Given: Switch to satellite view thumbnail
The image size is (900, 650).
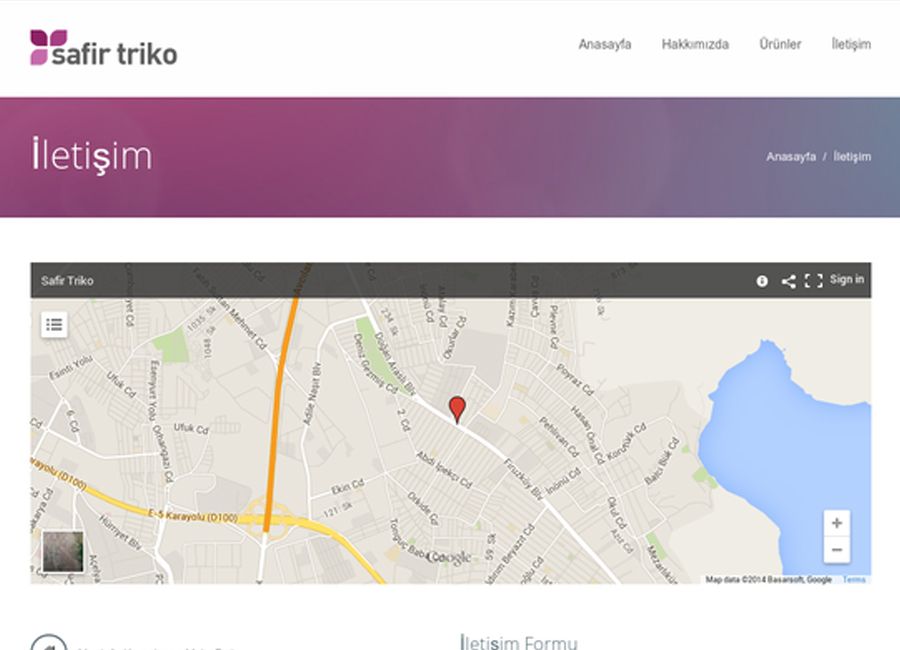Looking at the screenshot, I should (x=62, y=551).
